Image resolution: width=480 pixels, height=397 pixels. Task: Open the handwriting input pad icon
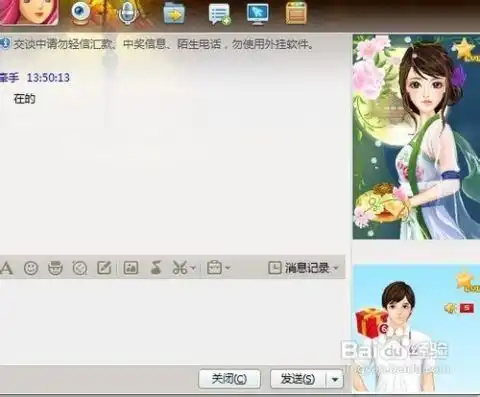(104, 268)
